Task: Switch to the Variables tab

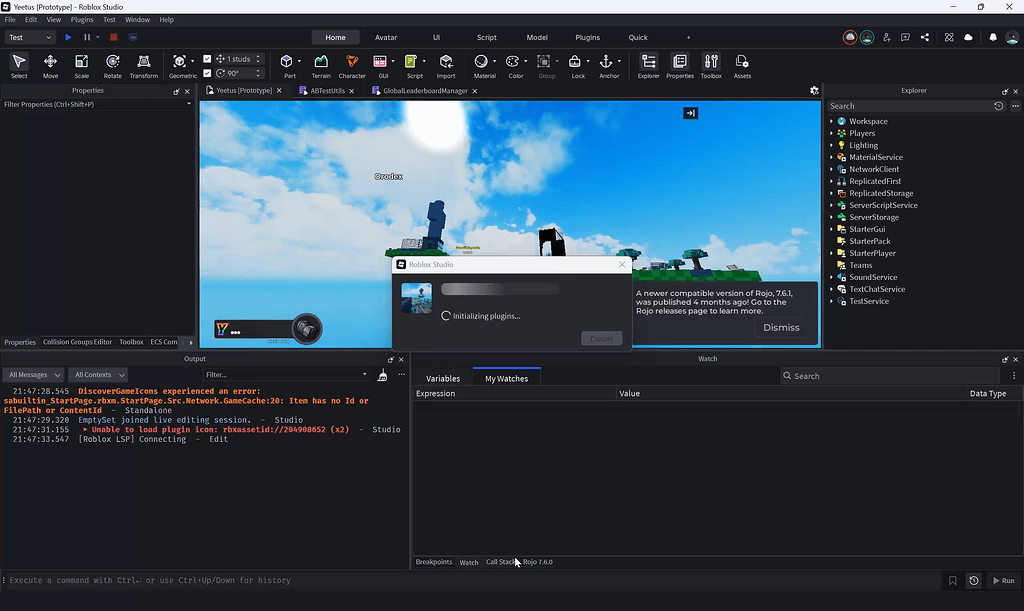Action: click(443, 379)
